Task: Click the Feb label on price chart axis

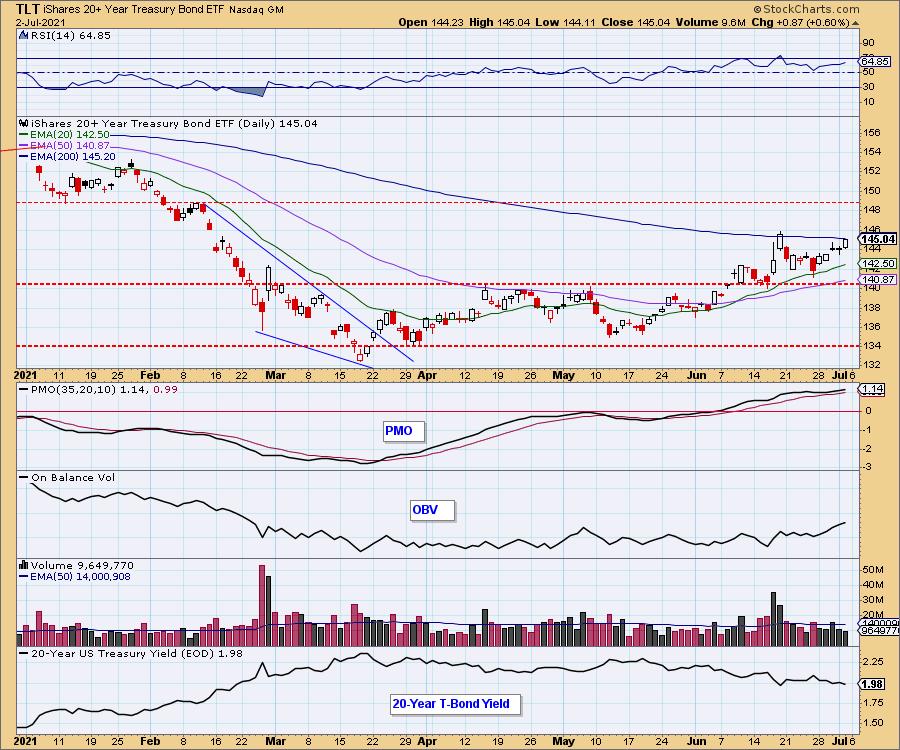Action: click(x=150, y=375)
